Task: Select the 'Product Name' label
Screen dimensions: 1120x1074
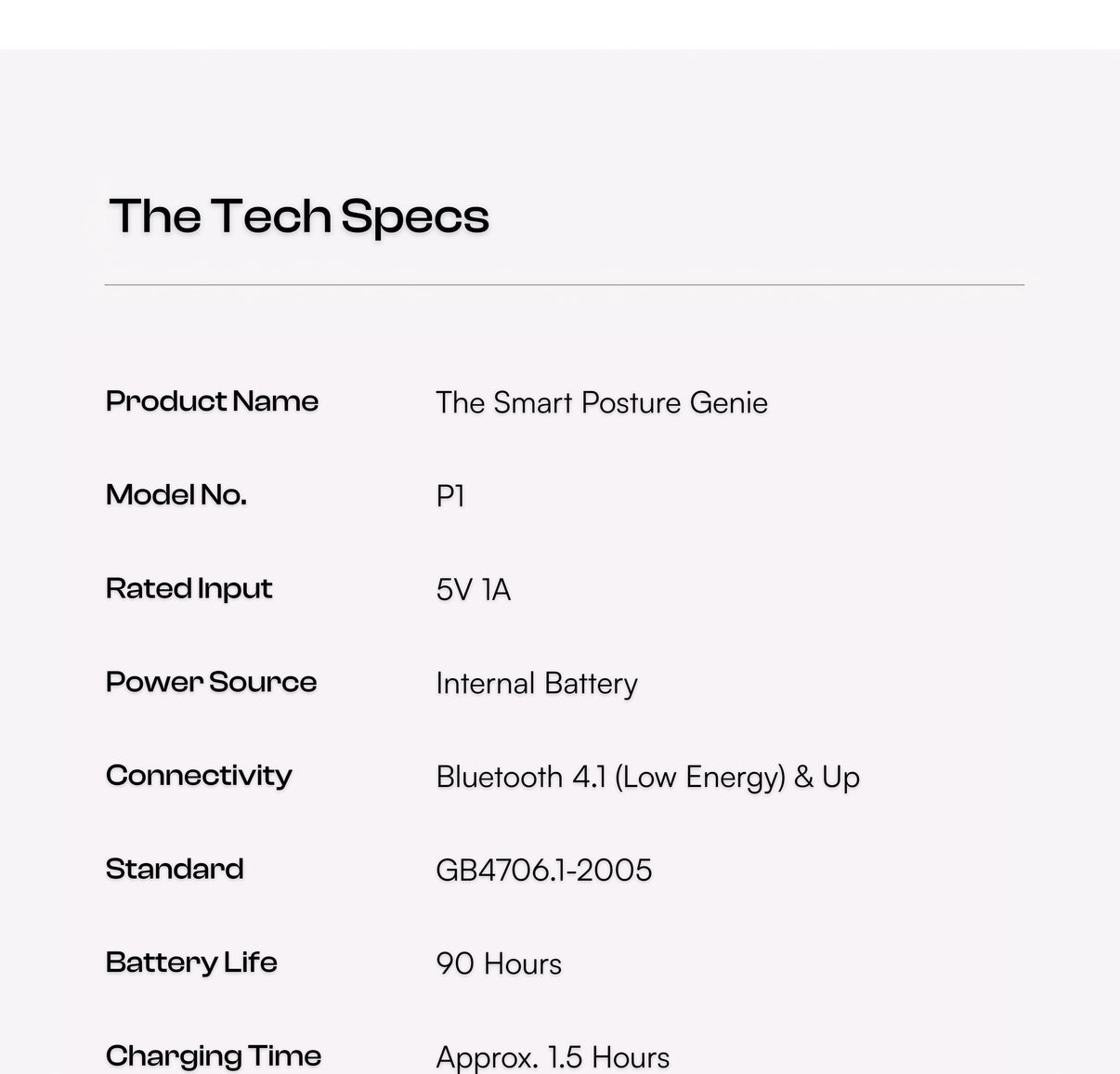Action: coord(213,401)
